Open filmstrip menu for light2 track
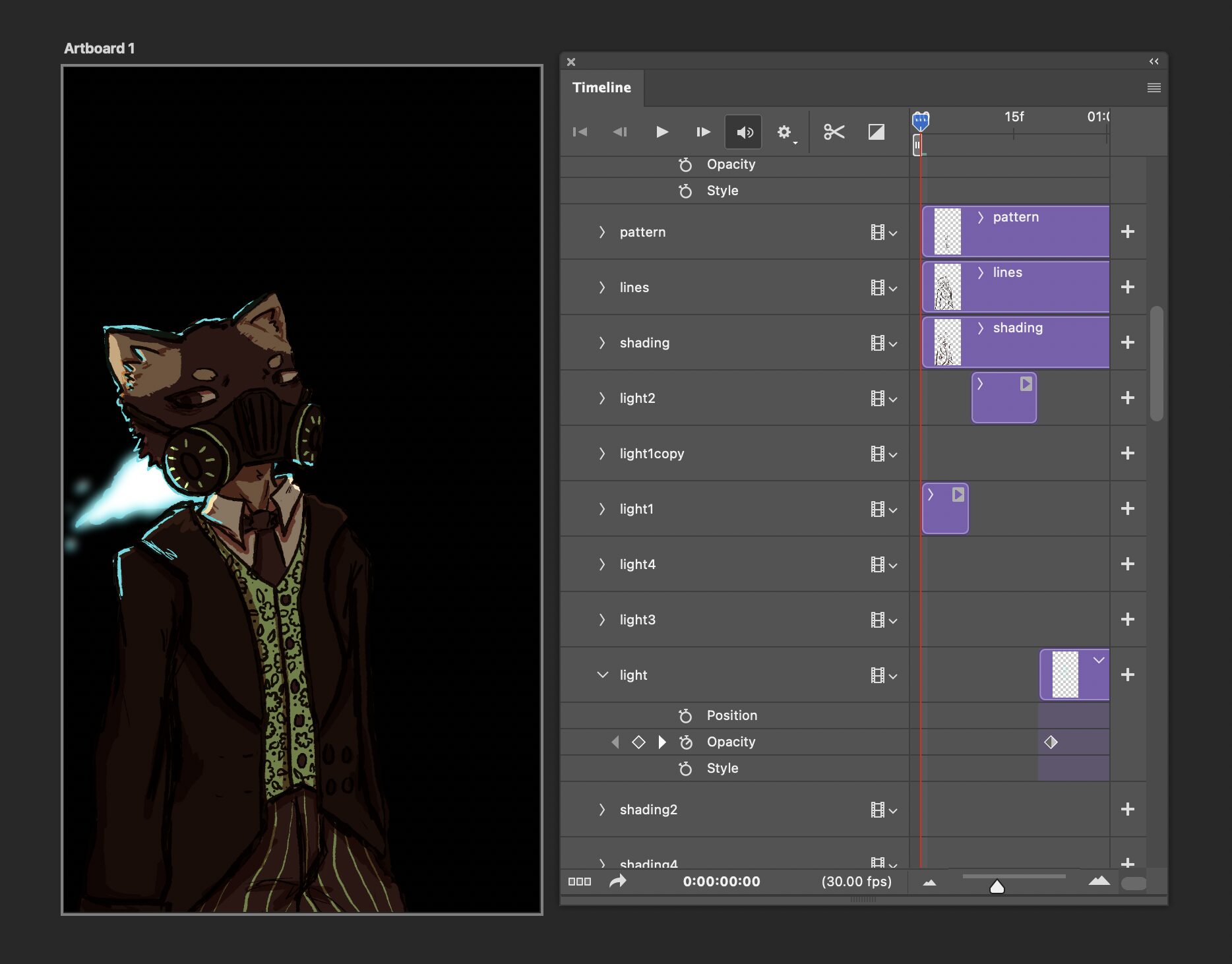 pyautogui.click(x=884, y=398)
